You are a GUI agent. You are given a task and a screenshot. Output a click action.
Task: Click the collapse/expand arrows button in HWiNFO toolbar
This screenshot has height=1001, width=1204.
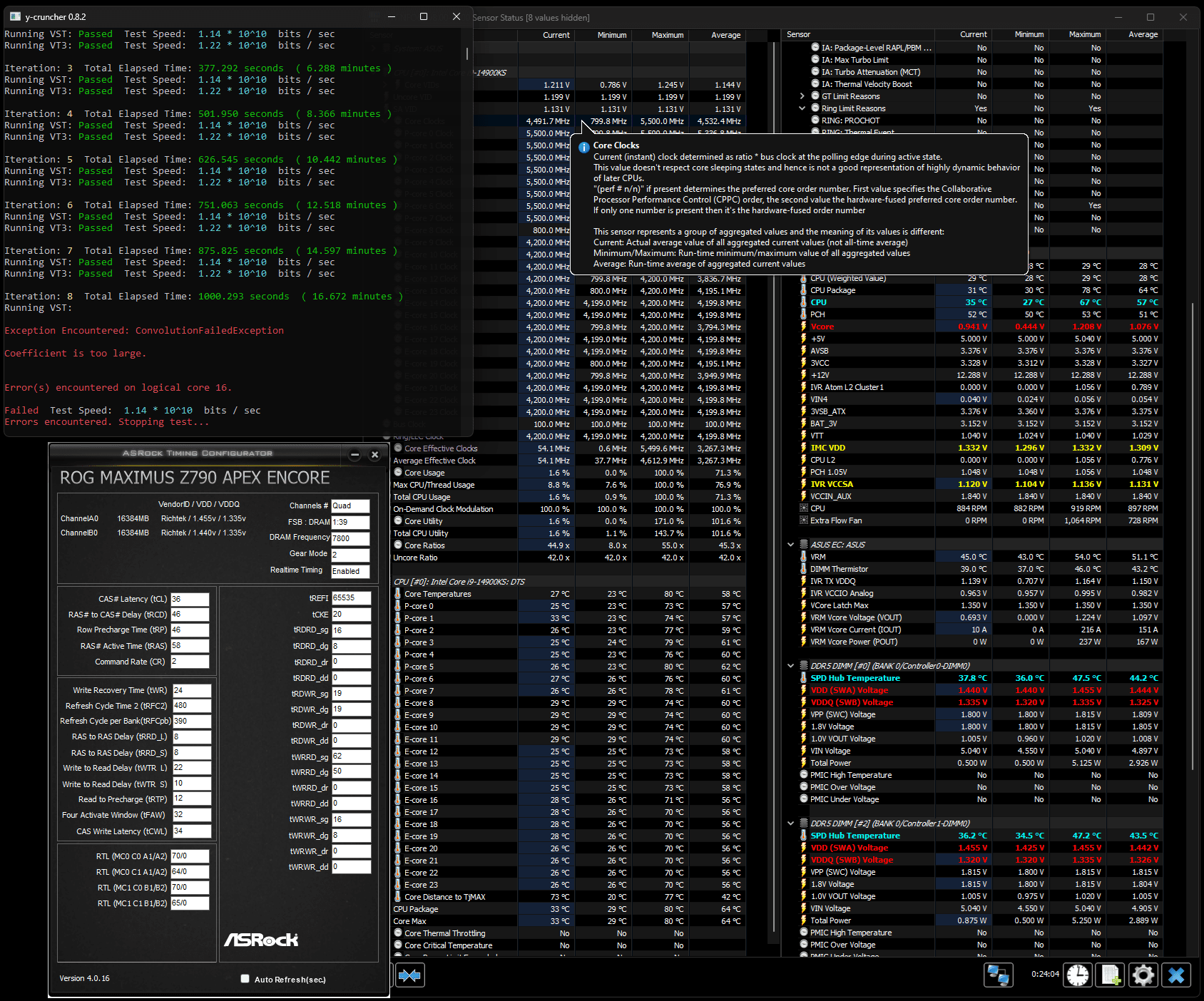pos(409,975)
